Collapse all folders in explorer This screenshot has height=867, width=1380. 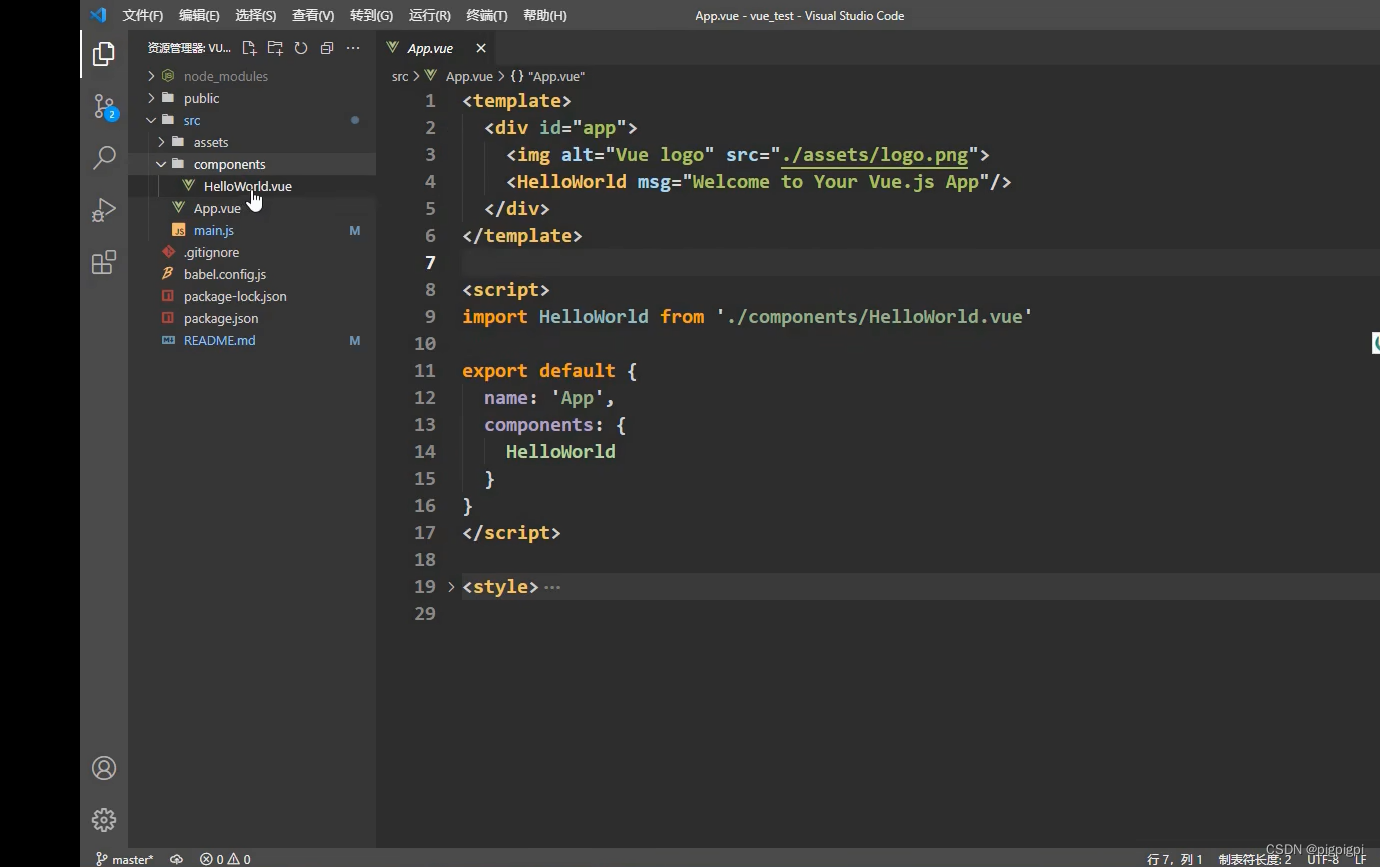[x=327, y=48]
